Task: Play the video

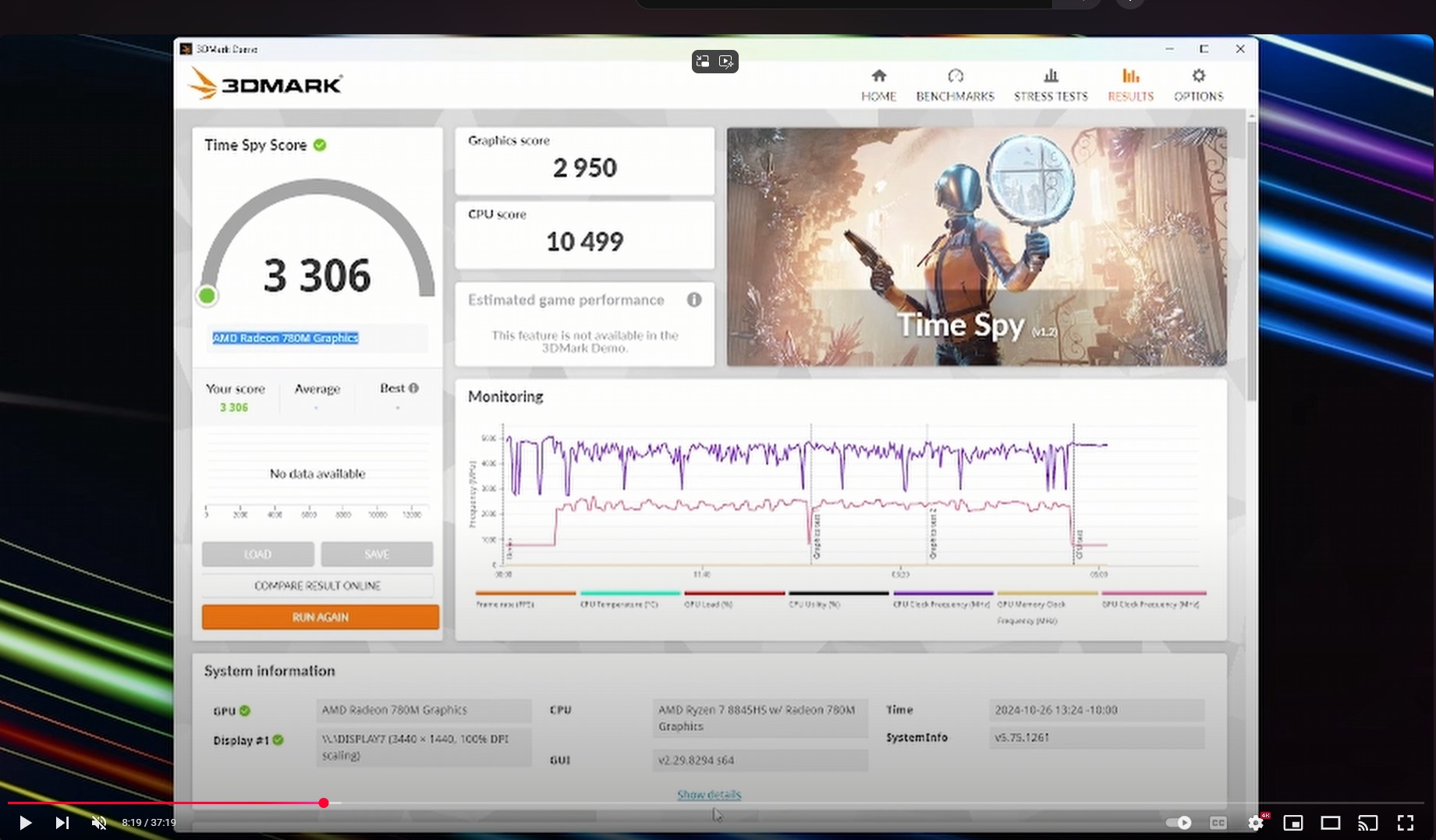Action: [x=25, y=823]
